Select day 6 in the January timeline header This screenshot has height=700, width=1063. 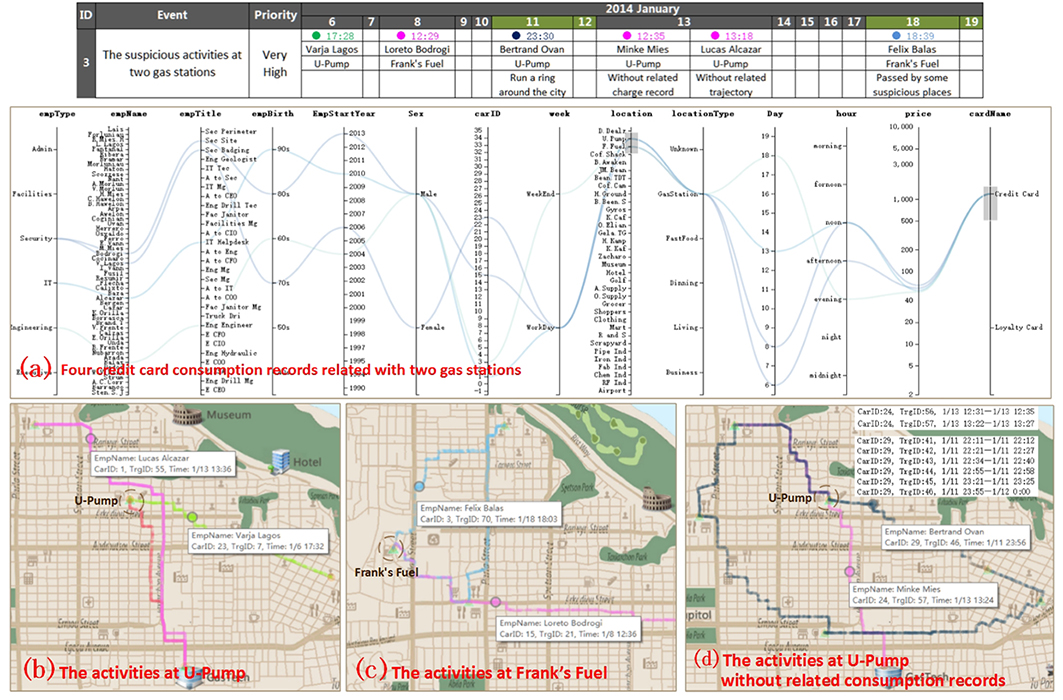(x=332, y=22)
